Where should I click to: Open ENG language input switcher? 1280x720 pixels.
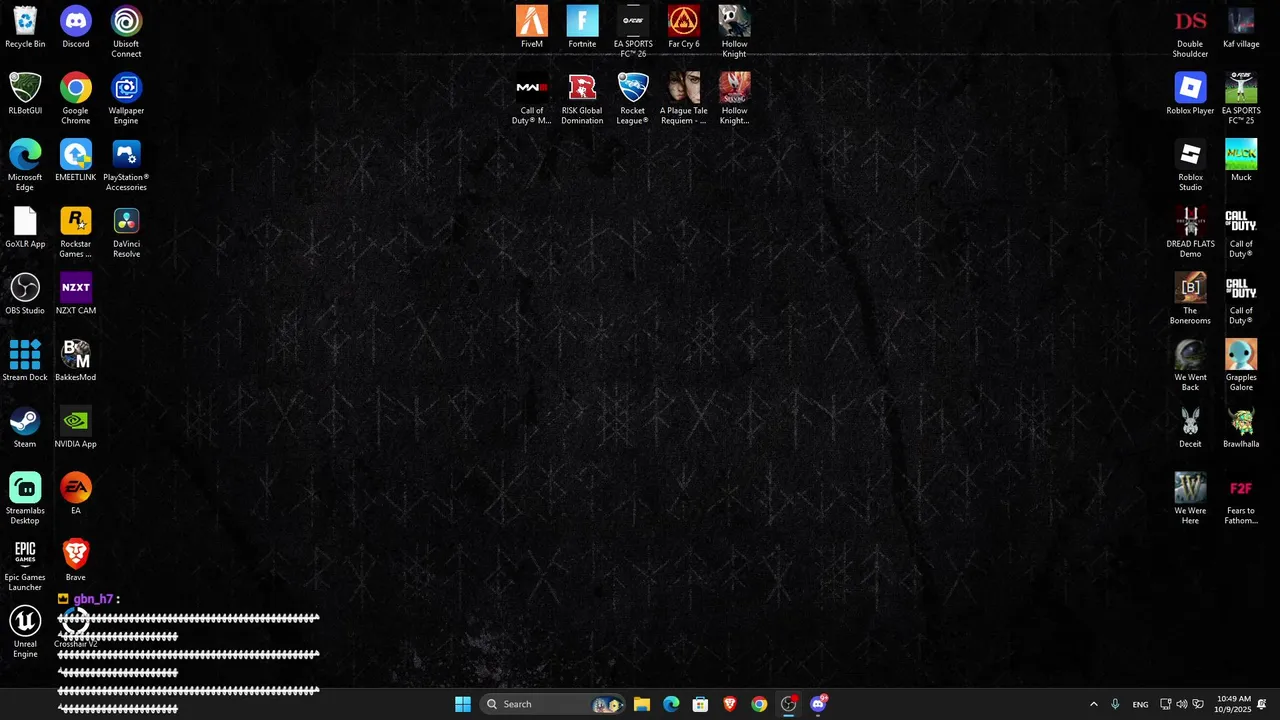[x=1140, y=704]
